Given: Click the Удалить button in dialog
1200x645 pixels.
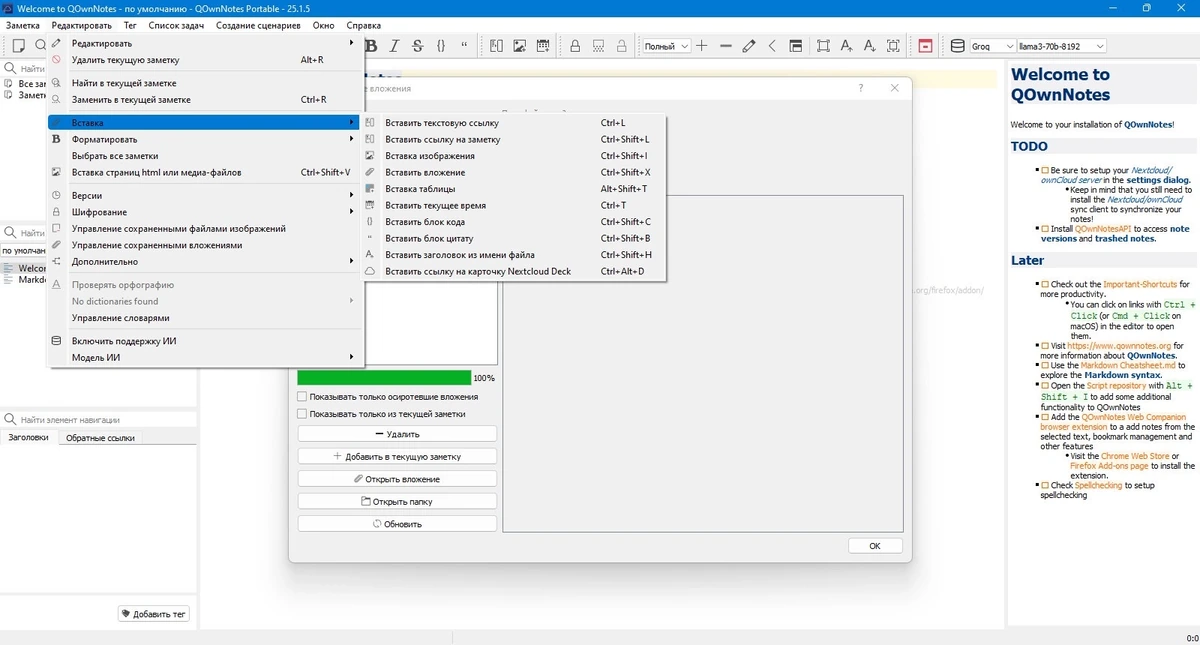Looking at the screenshot, I should click(397, 434).
